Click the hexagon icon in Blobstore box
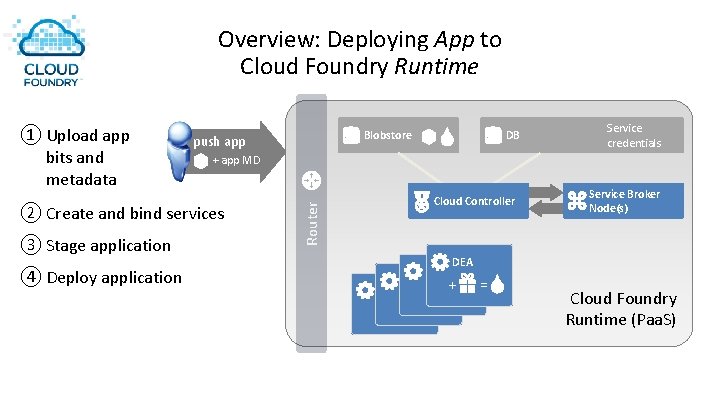The height and width of the screenshot is (405, 720). tap(428, 136)
